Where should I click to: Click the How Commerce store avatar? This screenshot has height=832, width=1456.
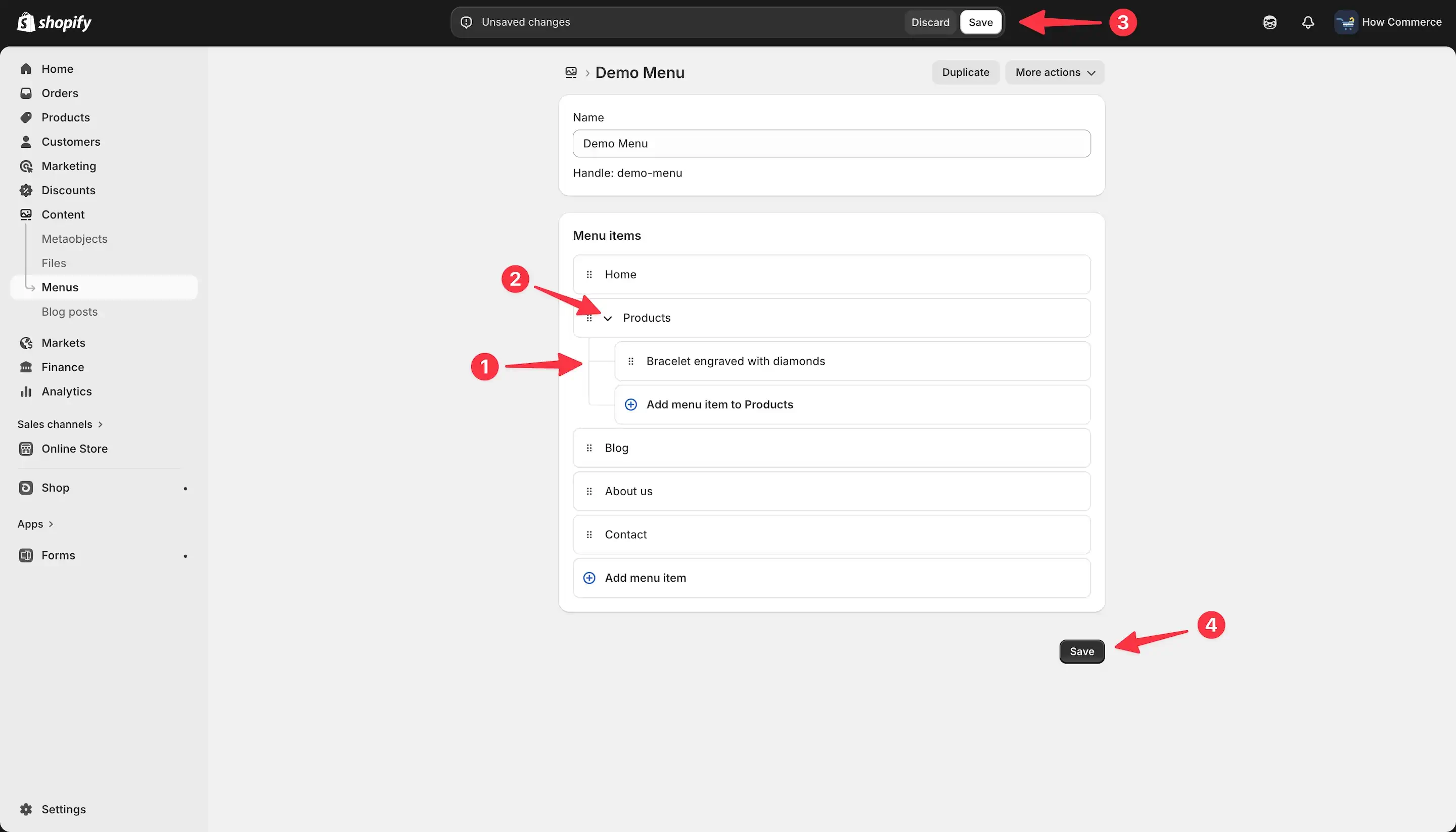(1346, 22)
